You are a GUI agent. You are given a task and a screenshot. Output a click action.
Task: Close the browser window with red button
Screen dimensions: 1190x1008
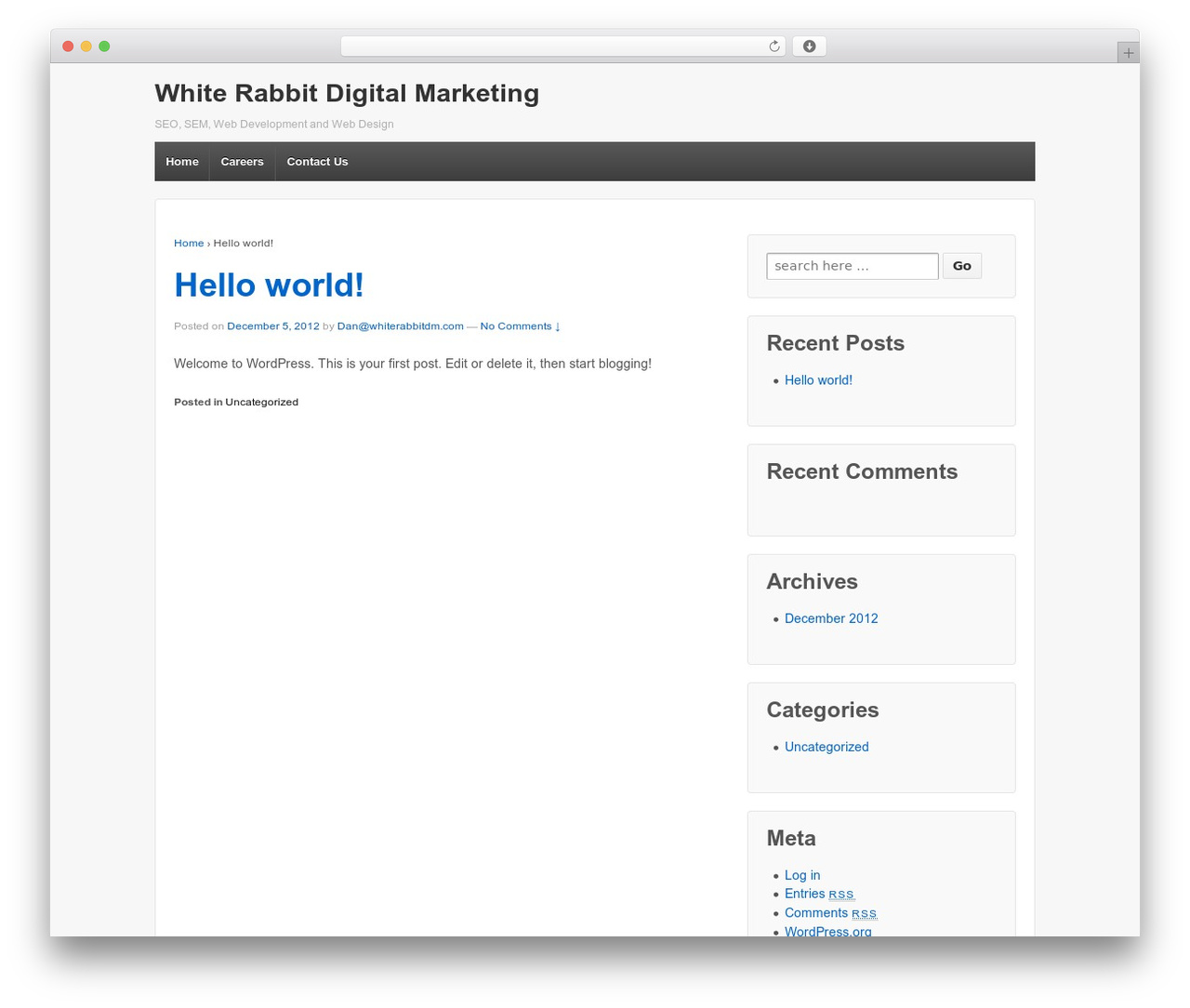[x=68, y=46]
